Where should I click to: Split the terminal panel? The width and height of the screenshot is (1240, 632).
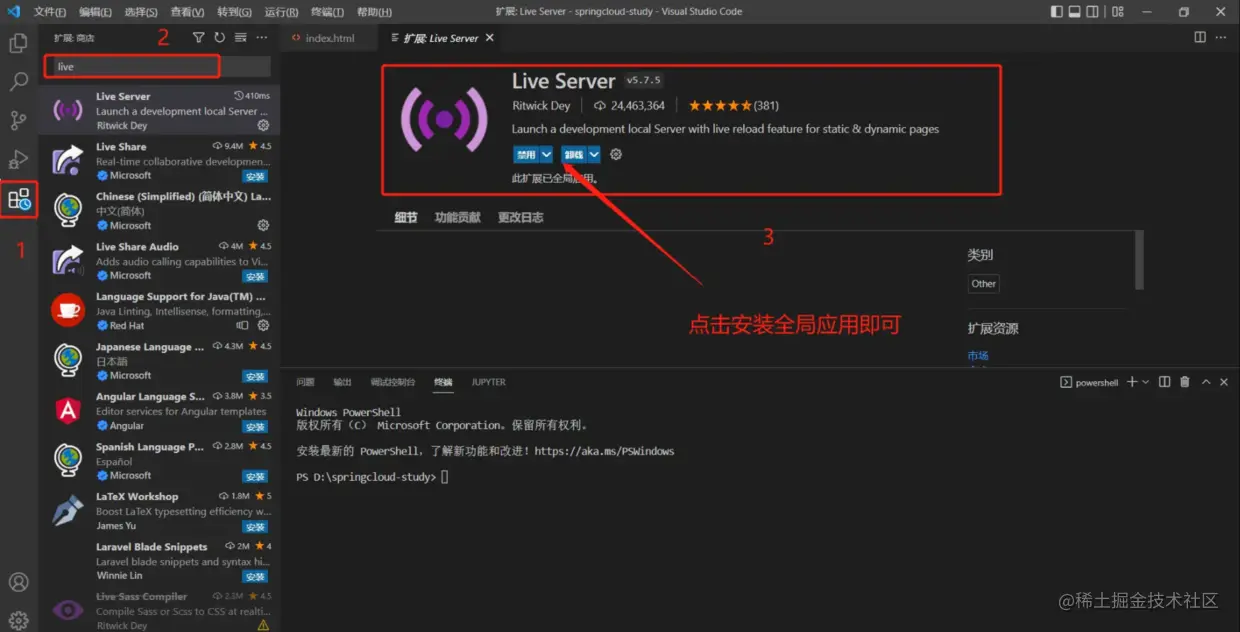tap(1164, 382)
